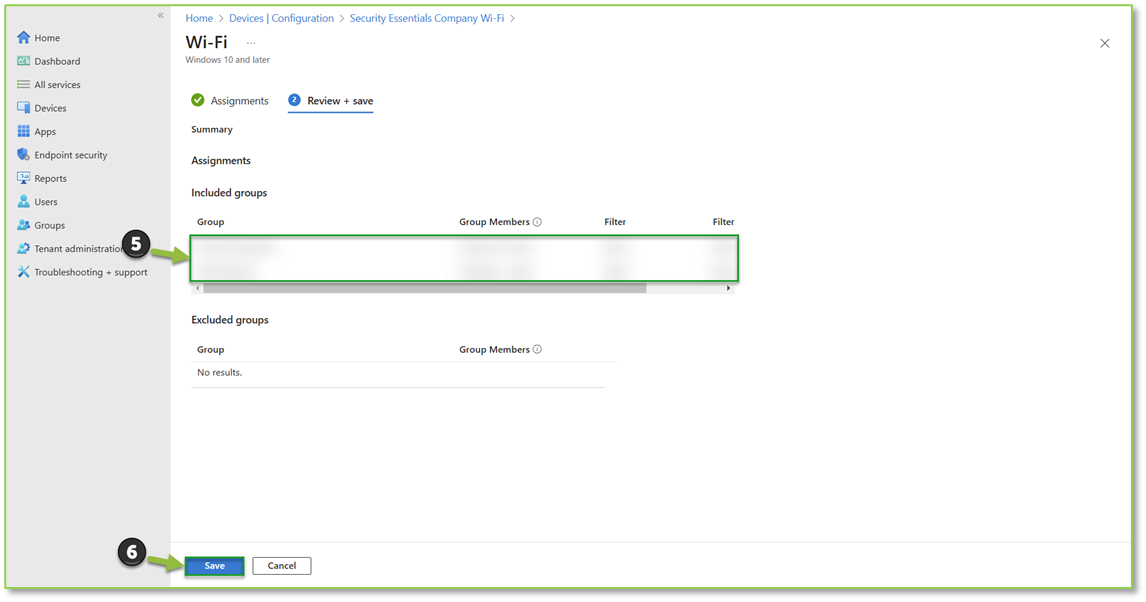The image size is (1146, 602).
Task: Close the Wi-Fi pane with X
Action: point(1104,43)
